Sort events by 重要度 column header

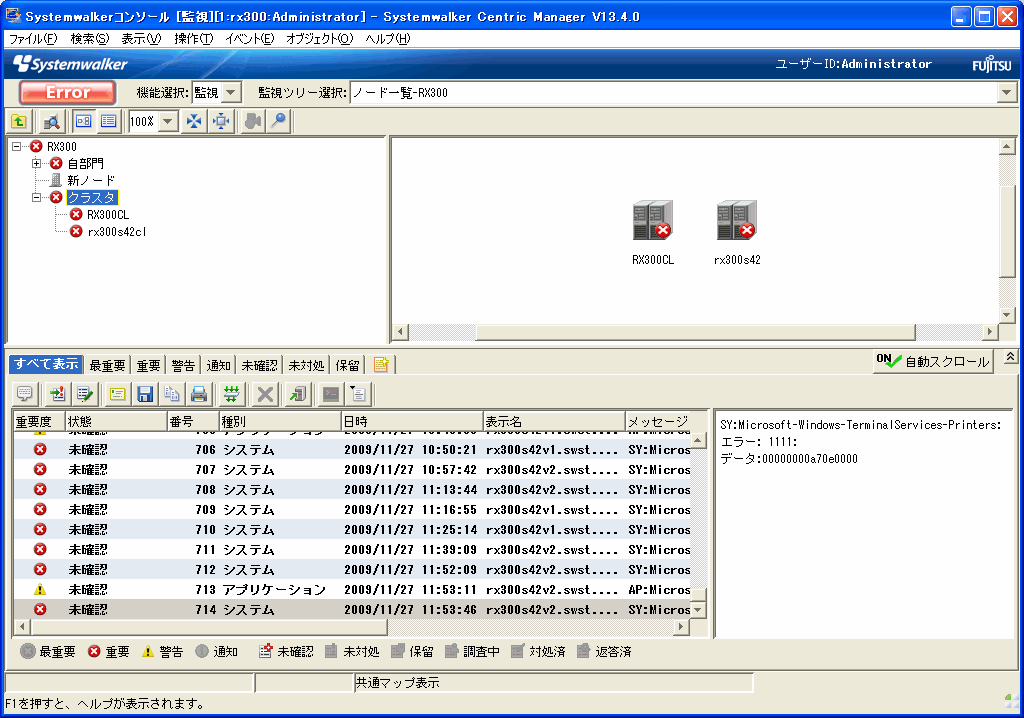39,421
